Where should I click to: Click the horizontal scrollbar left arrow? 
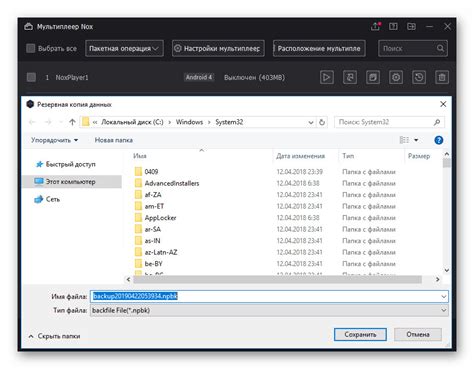click(129, 279)
